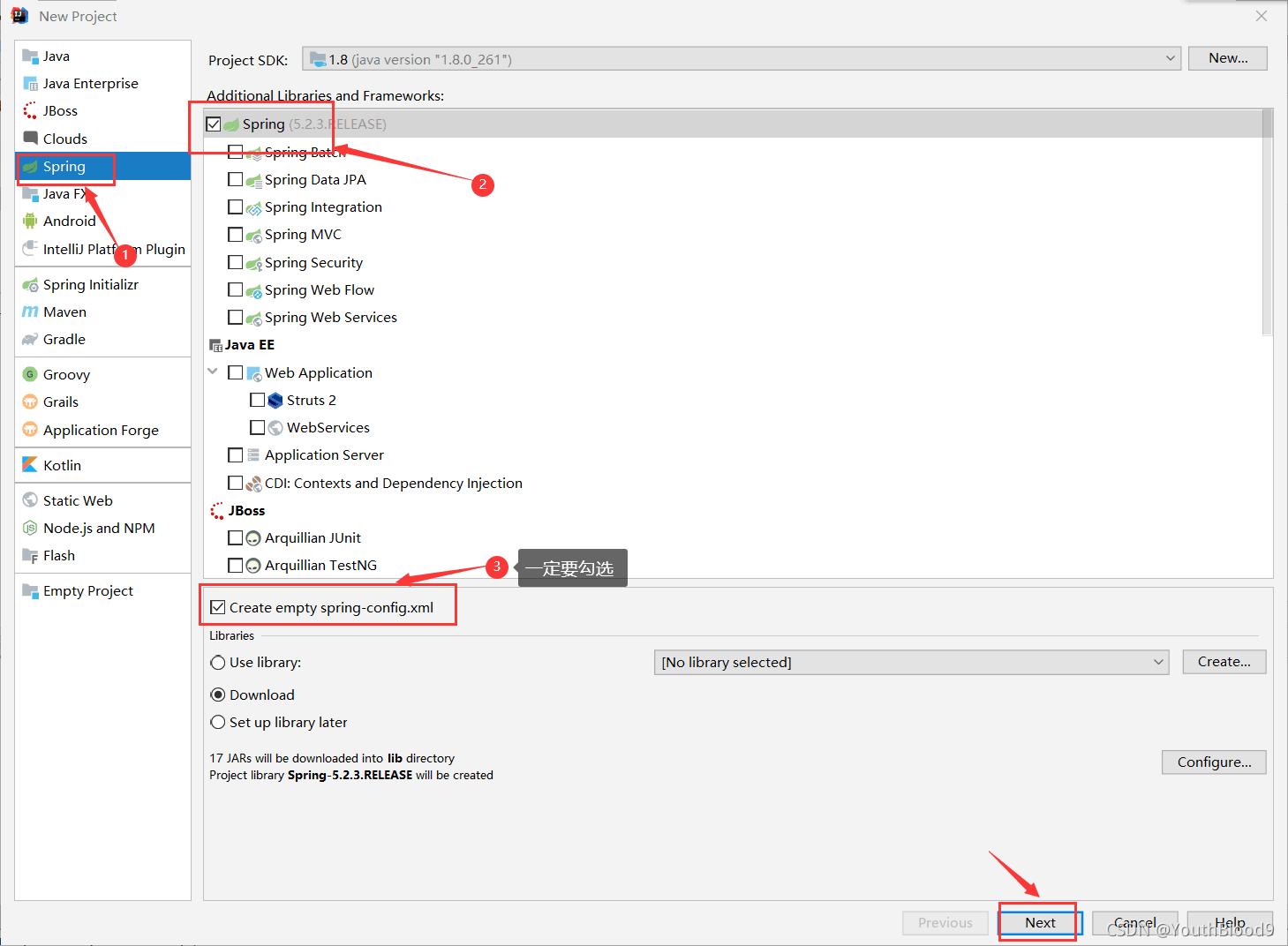Image resolution: width=1288 pixels, height=946 pixels.
Task: Click the Empty Project folder icon
Action: 30,591
